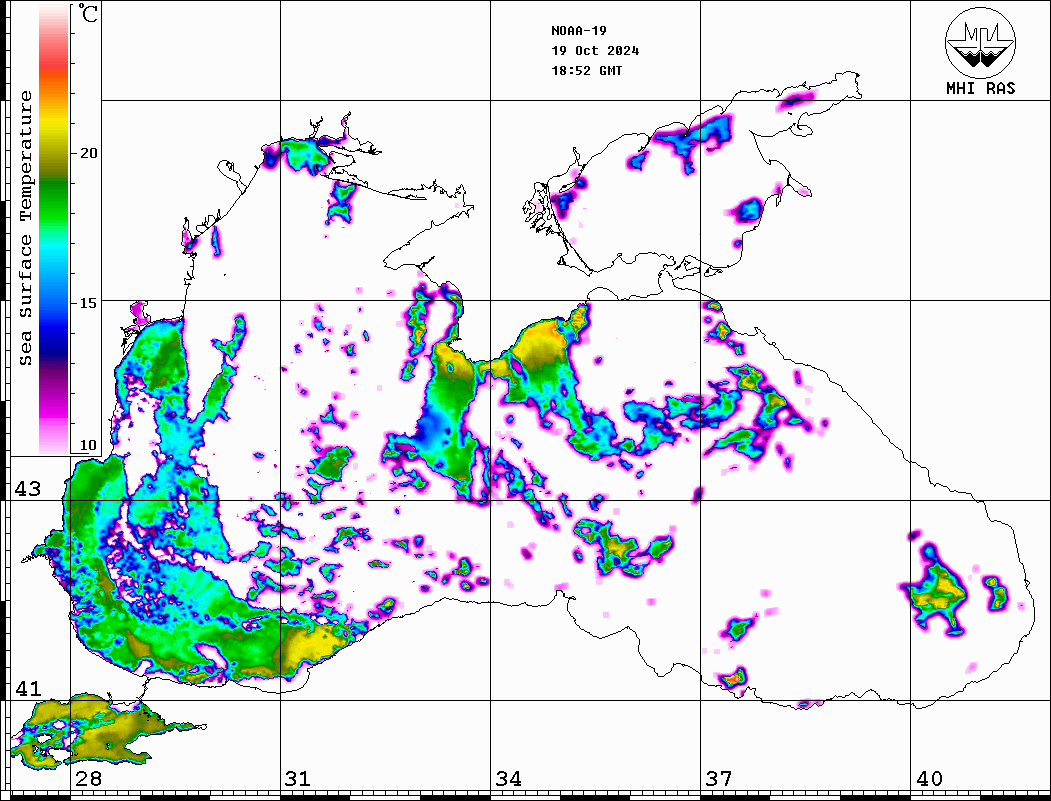
Task: Click the longitude 28 axis label
Action: pos(88,779)
